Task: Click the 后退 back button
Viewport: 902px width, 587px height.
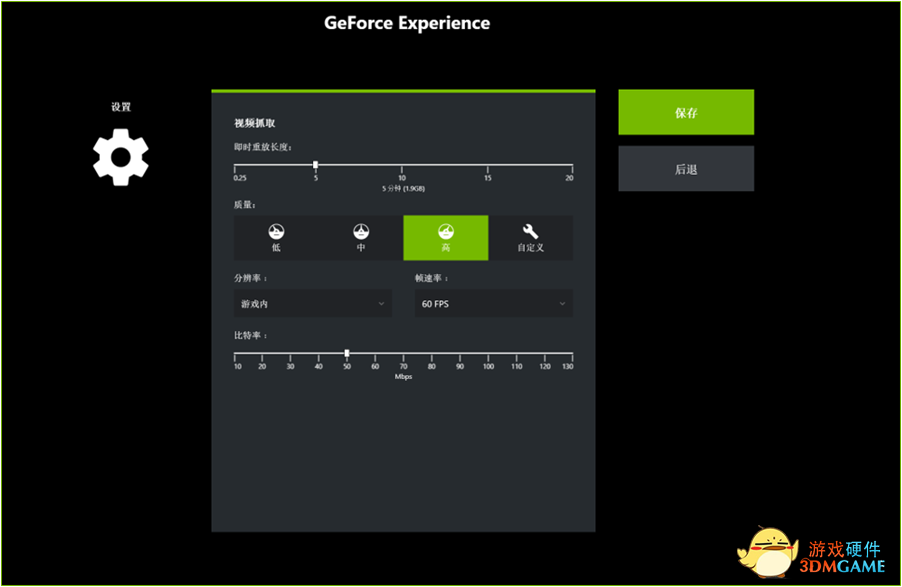Action: coord(686,169)
